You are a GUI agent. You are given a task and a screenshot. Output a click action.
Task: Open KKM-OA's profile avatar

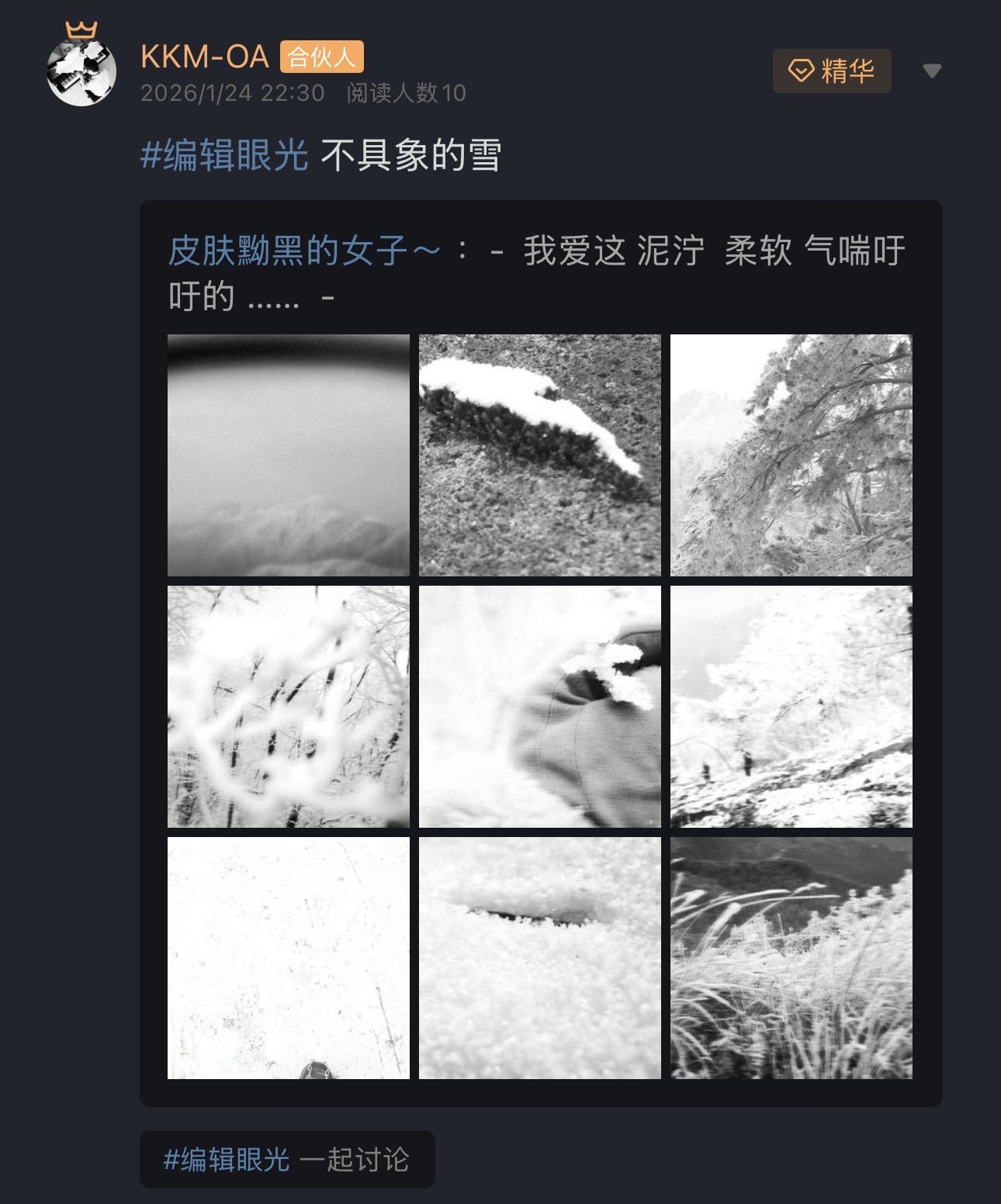click(x=81, y=71)
